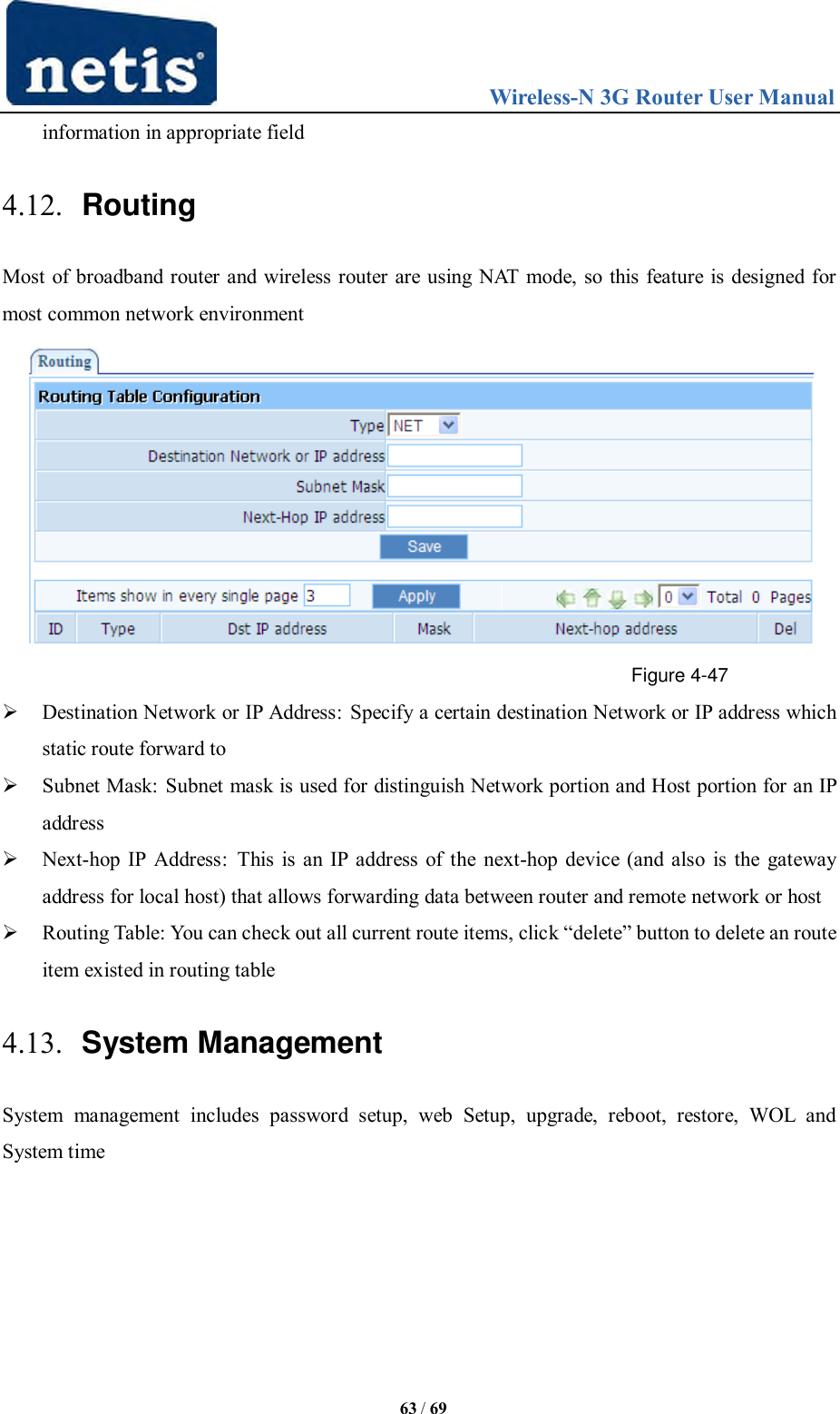Click the first-page left arrow icon
The width and height of the screenshot is (840, 1414).
tap(565, 597)
